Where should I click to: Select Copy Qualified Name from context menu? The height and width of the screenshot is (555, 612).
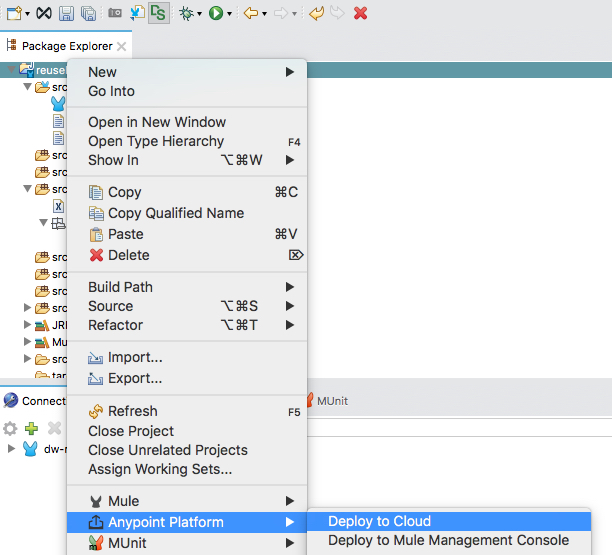point(176,213)
